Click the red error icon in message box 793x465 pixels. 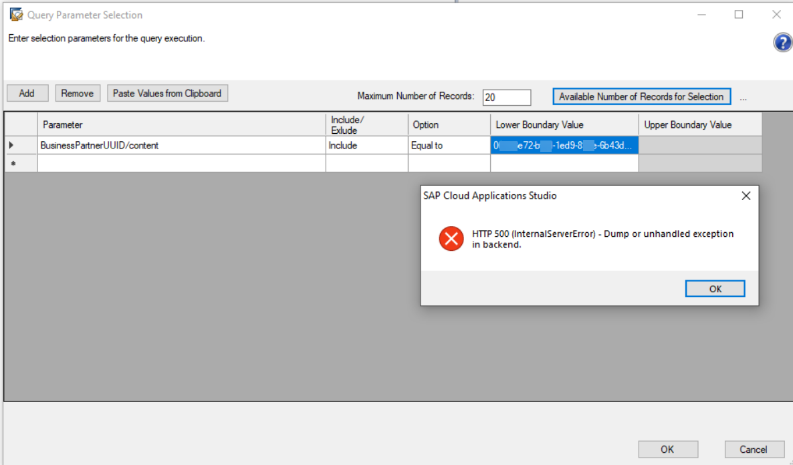click(x=451, y=238)
